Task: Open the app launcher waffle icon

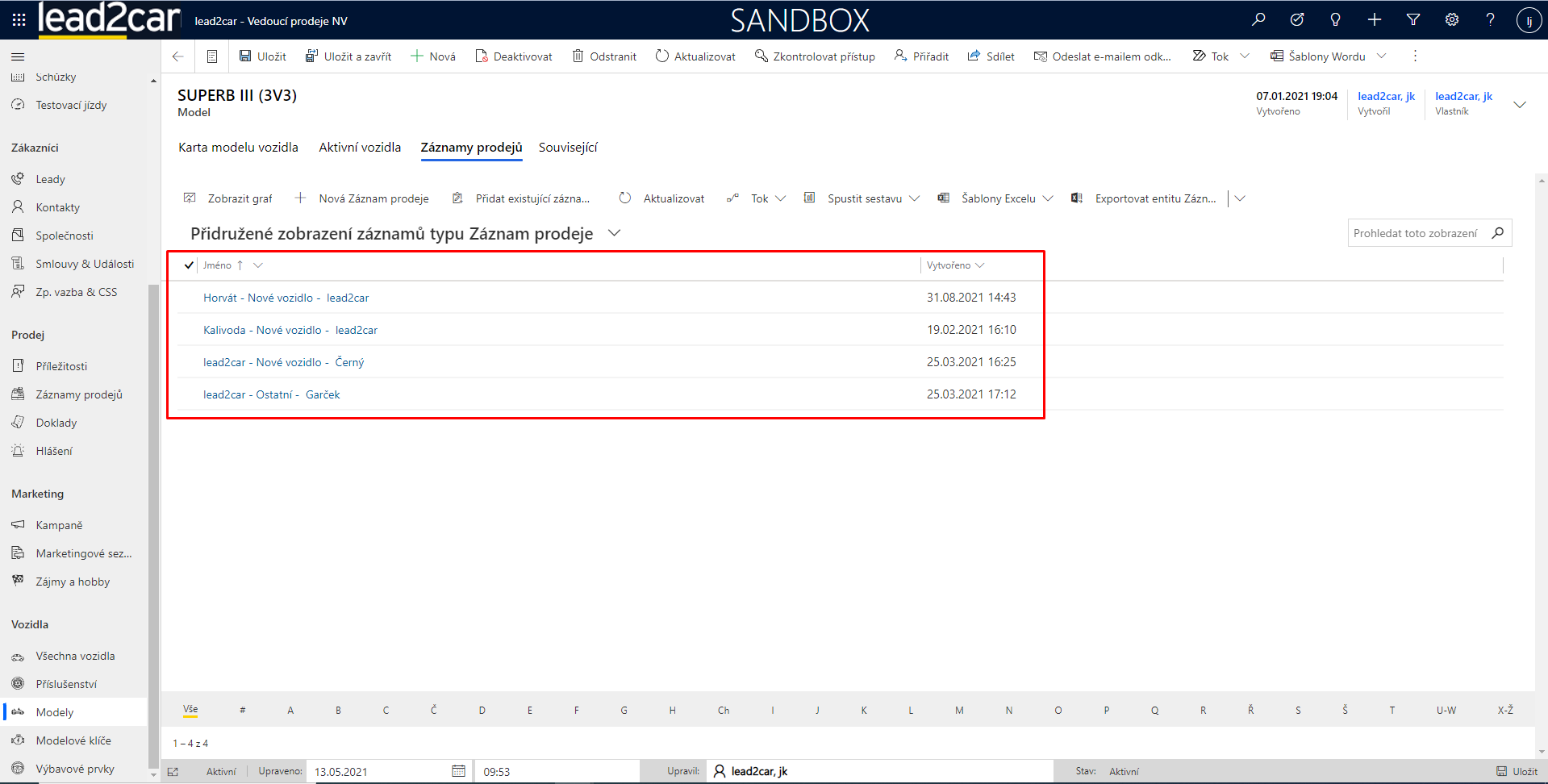Action: [19, 19]
